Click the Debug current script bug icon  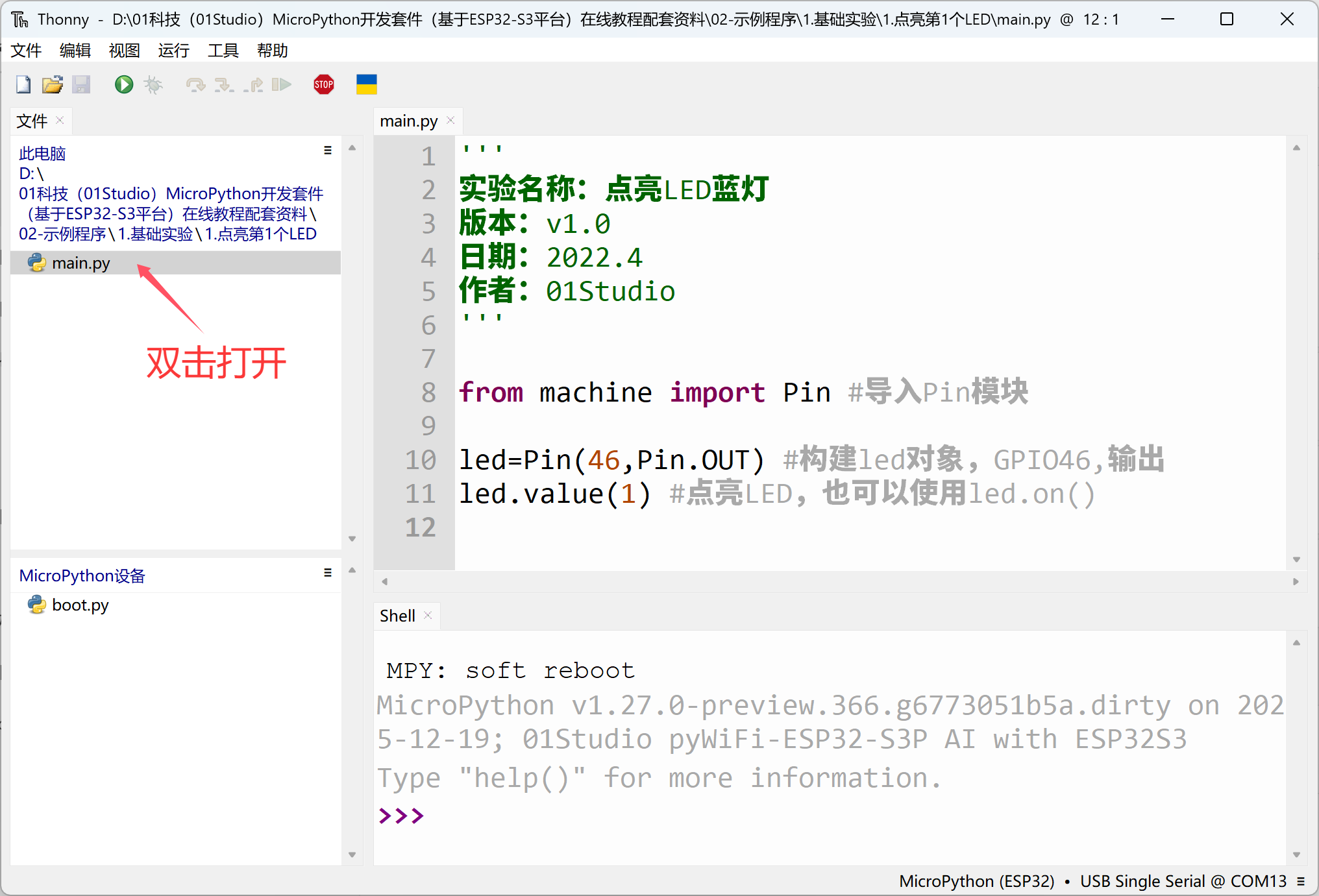coord(153,85)
